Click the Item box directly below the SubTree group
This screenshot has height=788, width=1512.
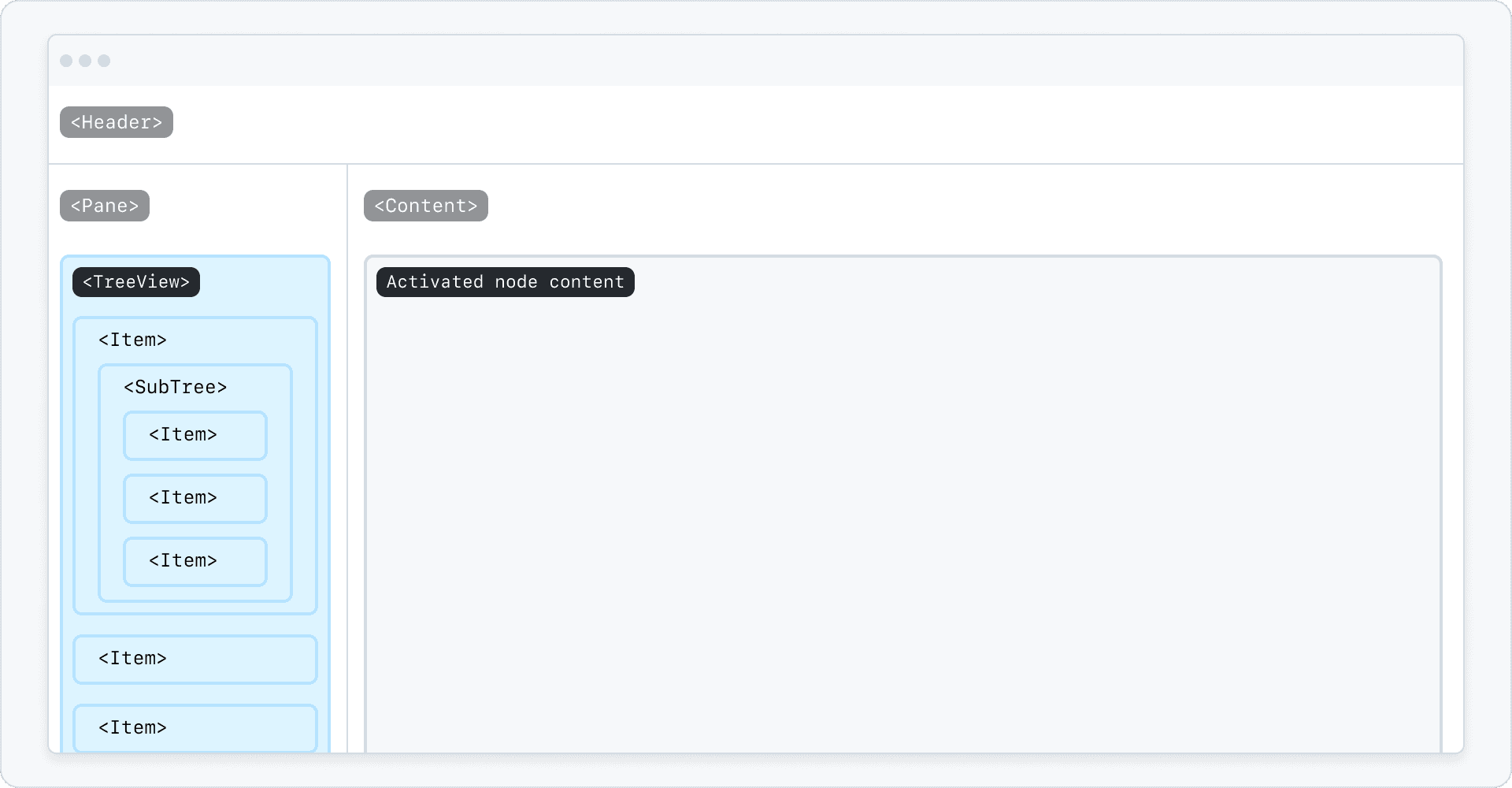[x=195, y=659]
